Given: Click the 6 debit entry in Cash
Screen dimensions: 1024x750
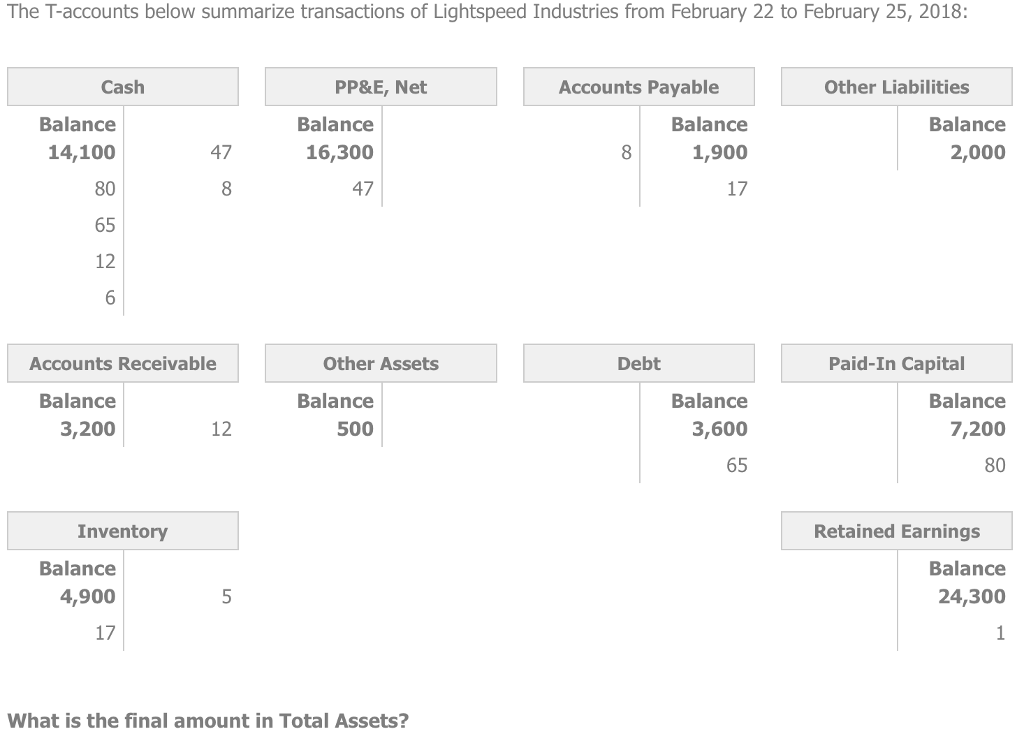Looking at the screenshot, I should coord(110,298).
